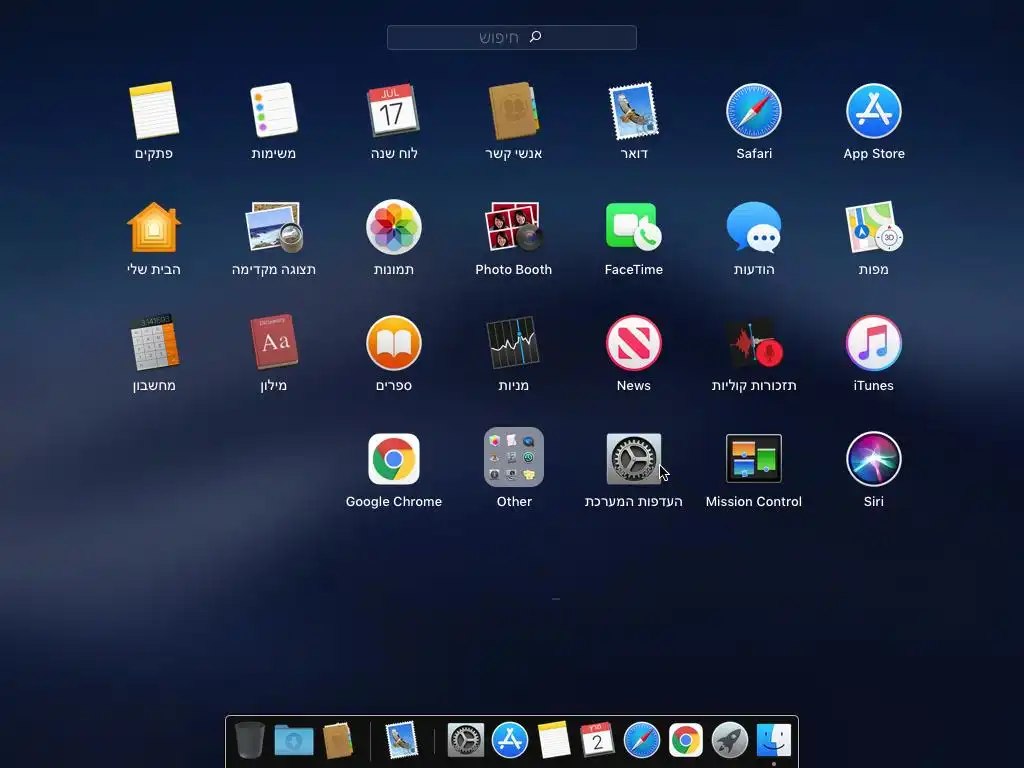
Task: Open Safari compass in the Dock
Action: click(642, 740)
